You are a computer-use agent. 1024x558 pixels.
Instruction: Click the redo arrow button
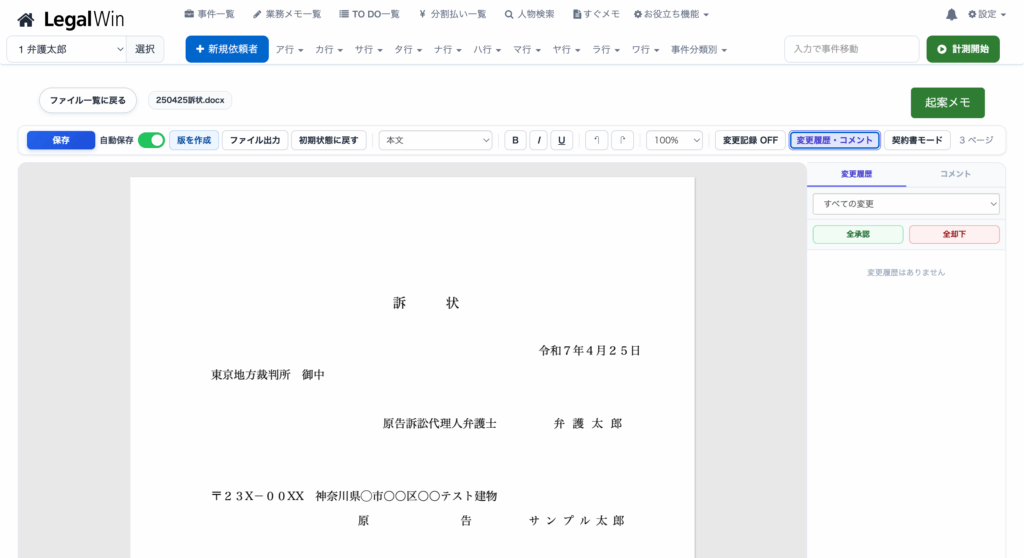(622, 140)
